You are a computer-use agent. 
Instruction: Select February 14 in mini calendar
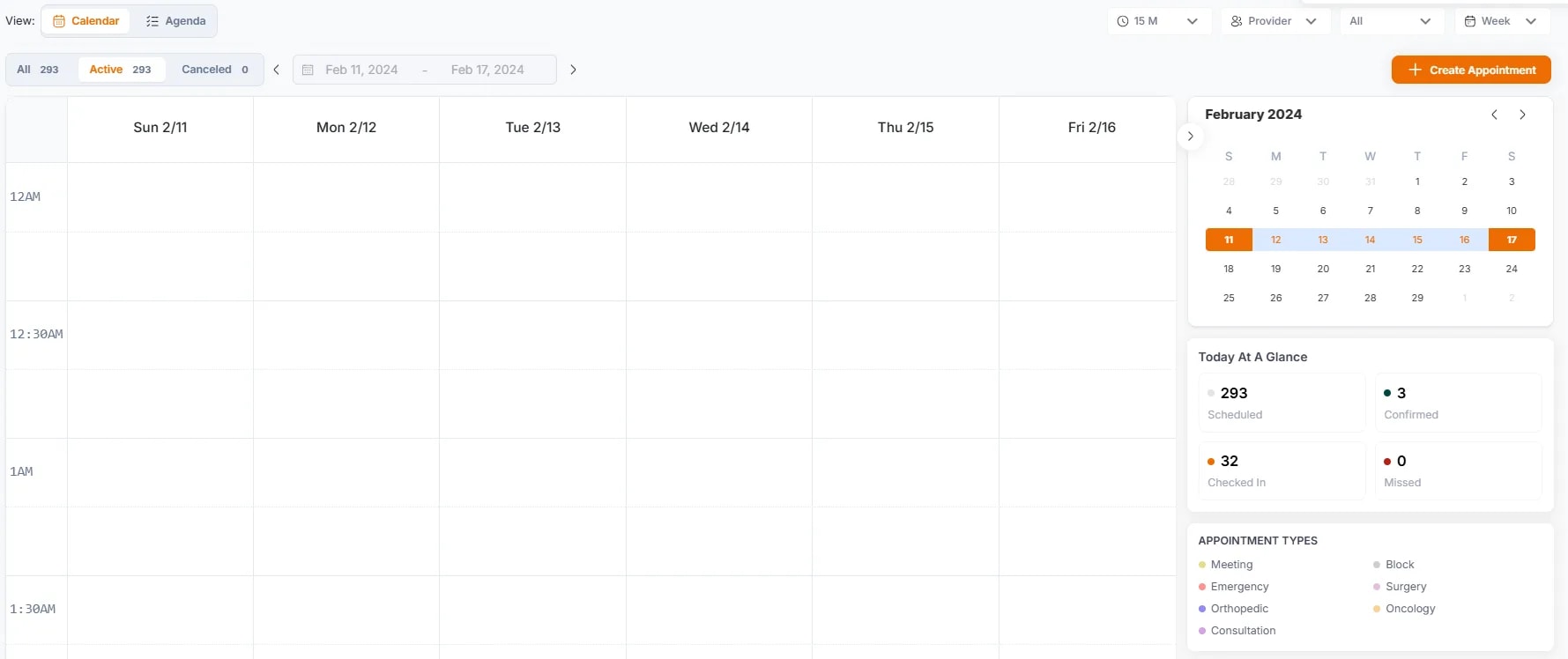1370,240
